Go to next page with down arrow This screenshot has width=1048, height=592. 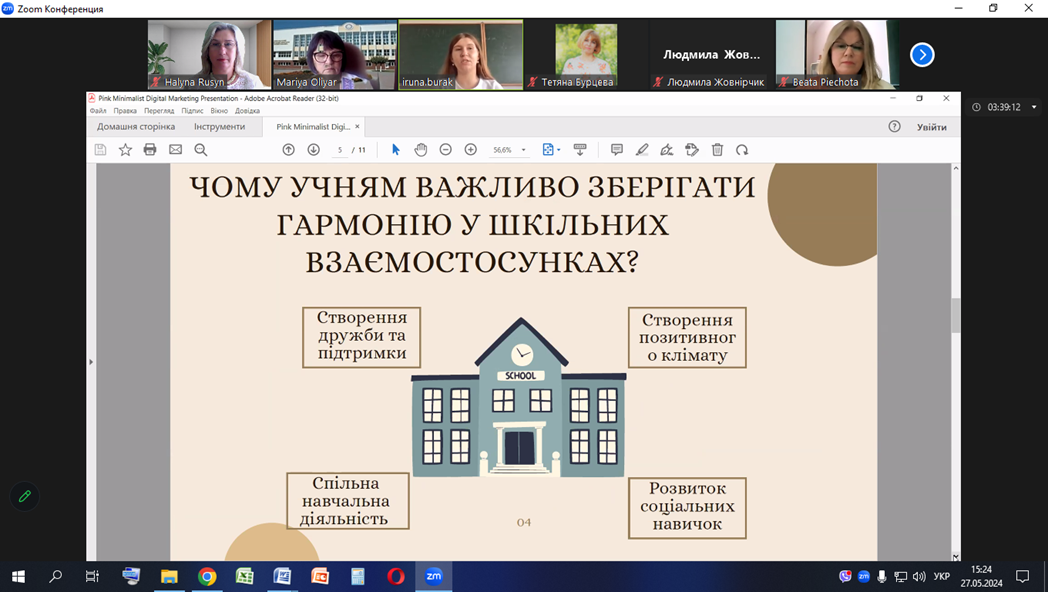pos(313,150)
